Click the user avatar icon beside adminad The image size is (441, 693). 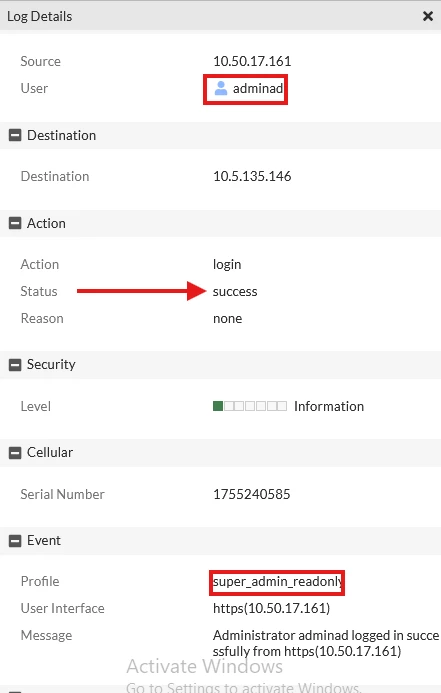tap(220, 88)
